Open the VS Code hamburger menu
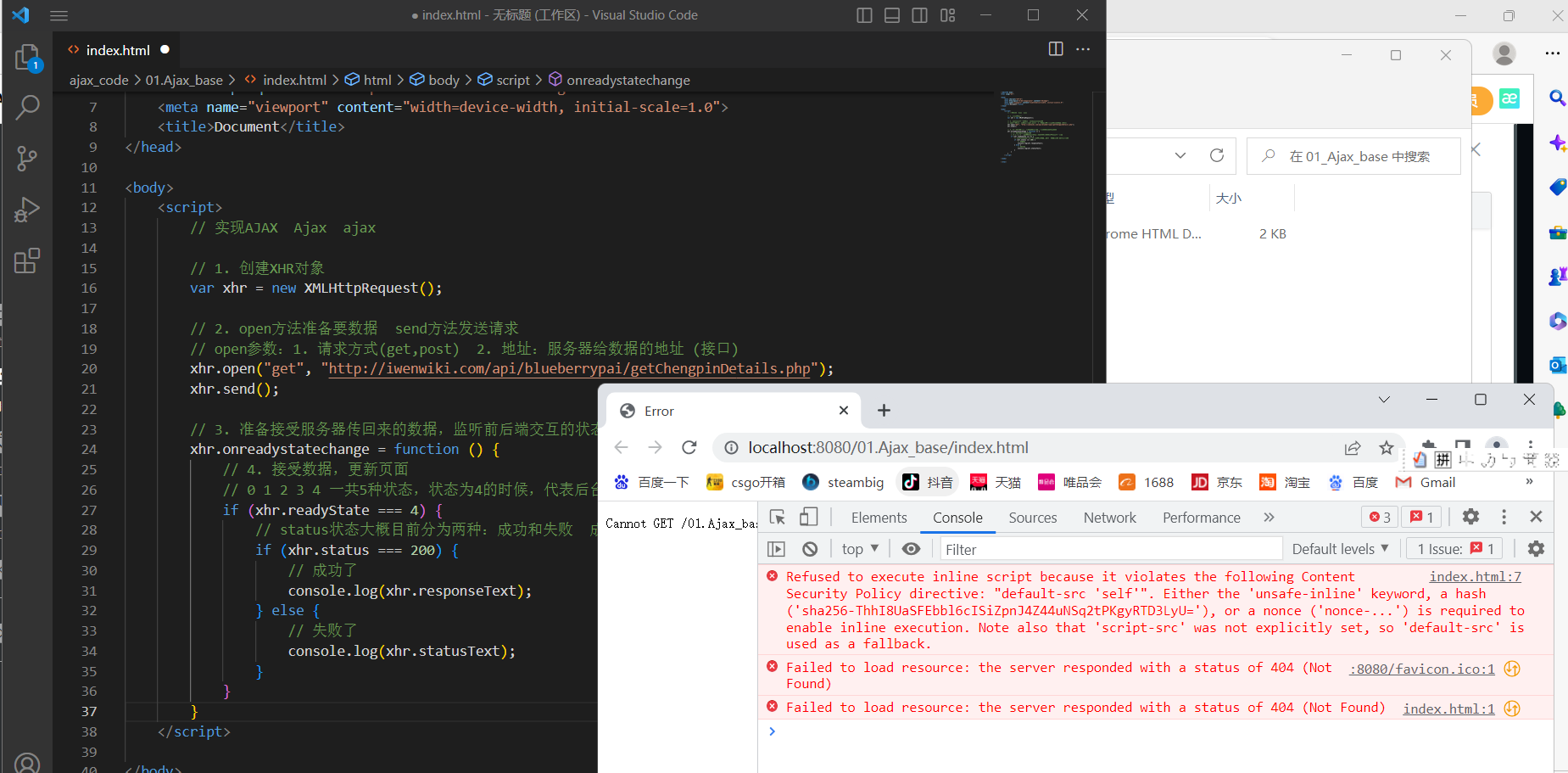The image size is (1568, 773). [59, 15]
